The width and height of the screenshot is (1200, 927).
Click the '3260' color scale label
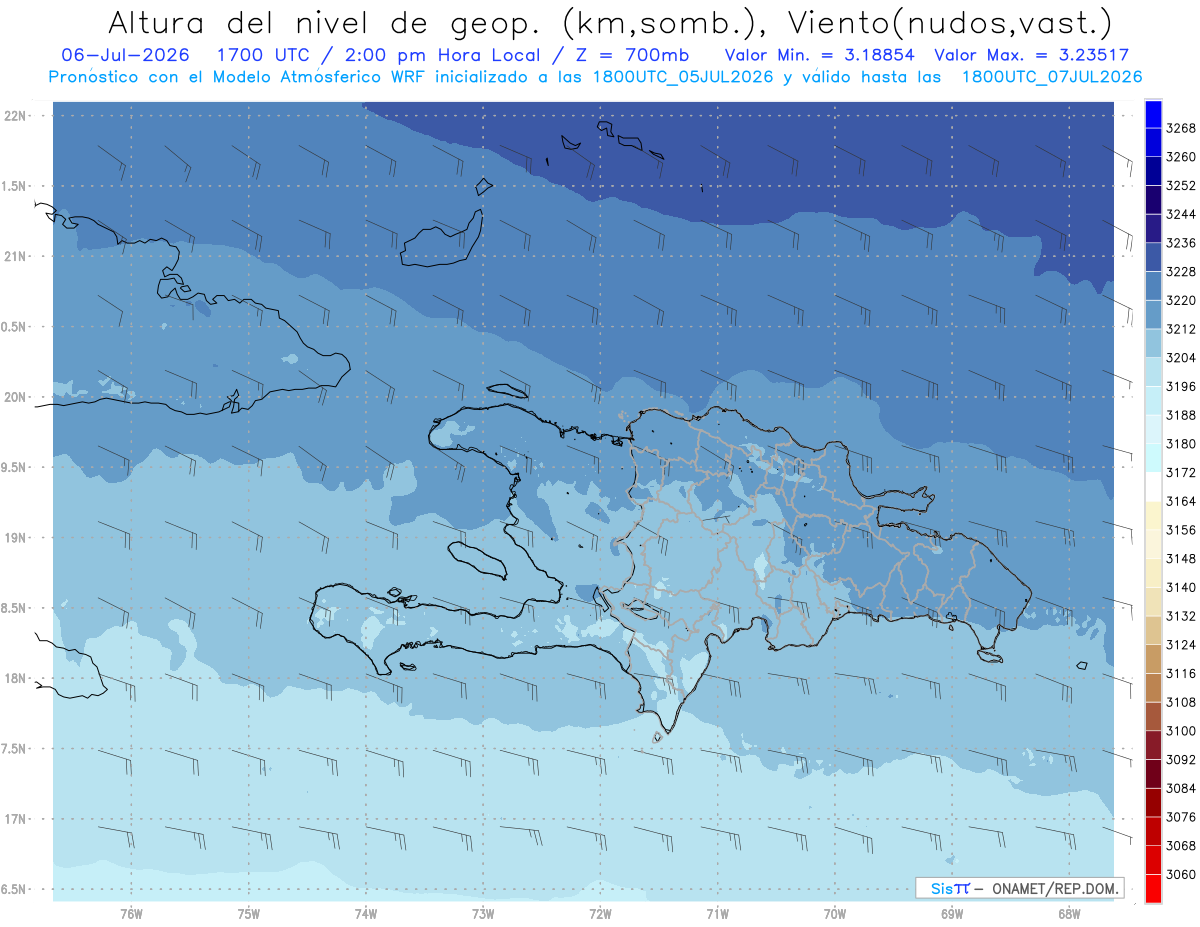point(1181,157)
